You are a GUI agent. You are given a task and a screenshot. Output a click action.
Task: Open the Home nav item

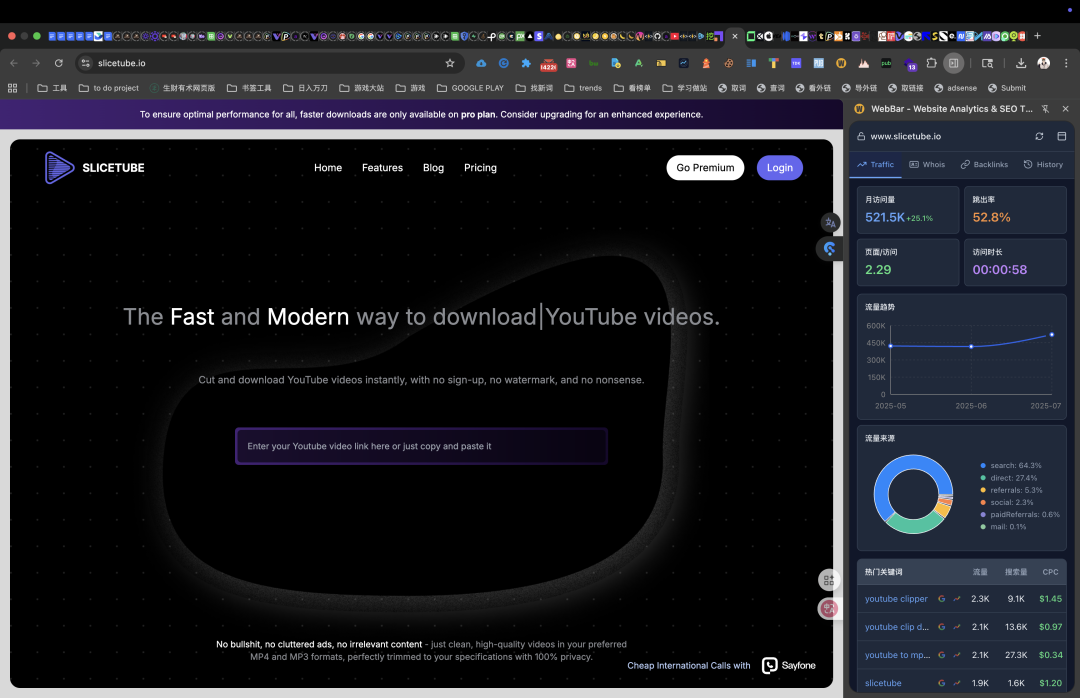(328, 167)
